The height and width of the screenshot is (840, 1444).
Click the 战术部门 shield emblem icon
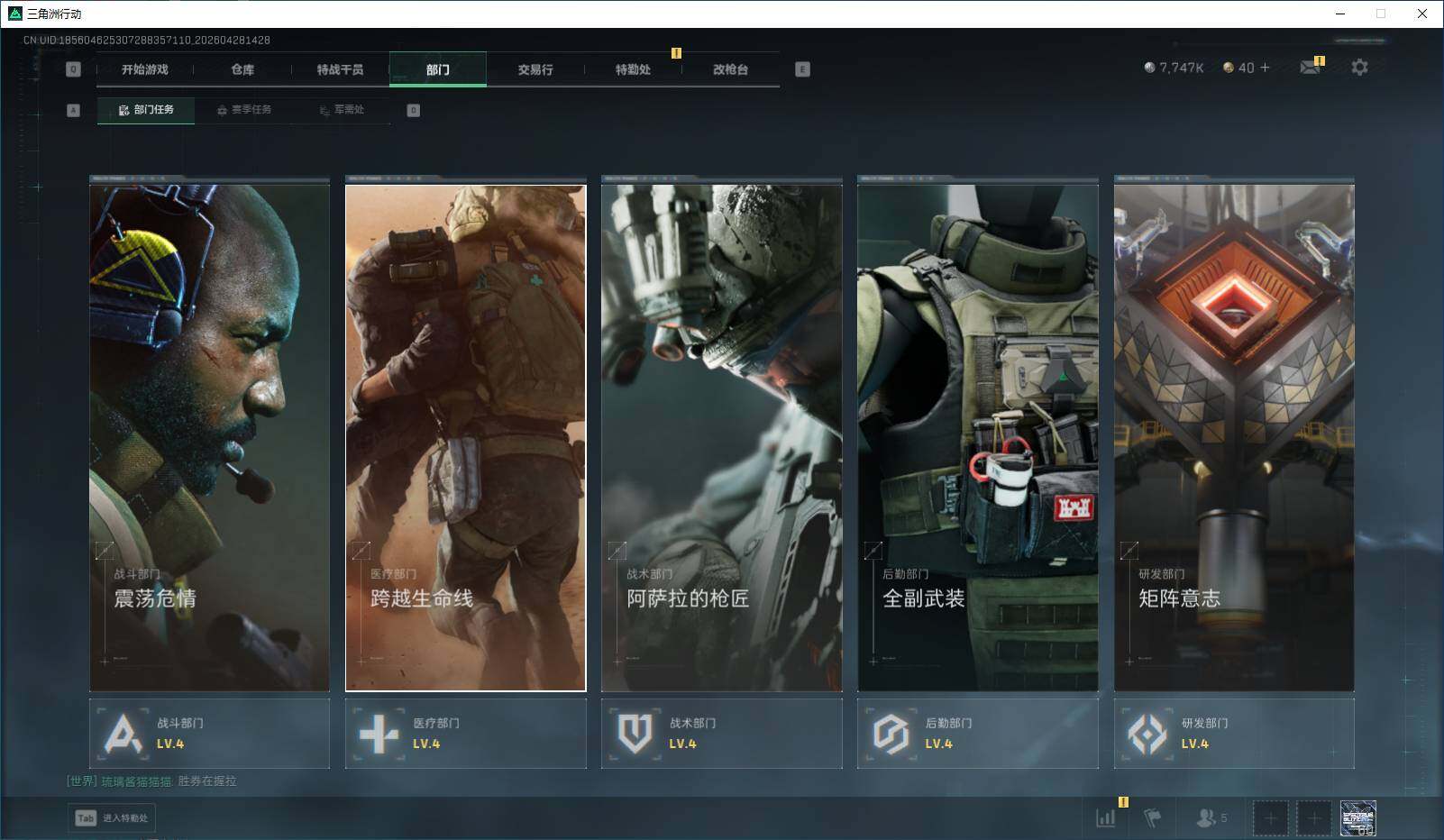point(635,734)
